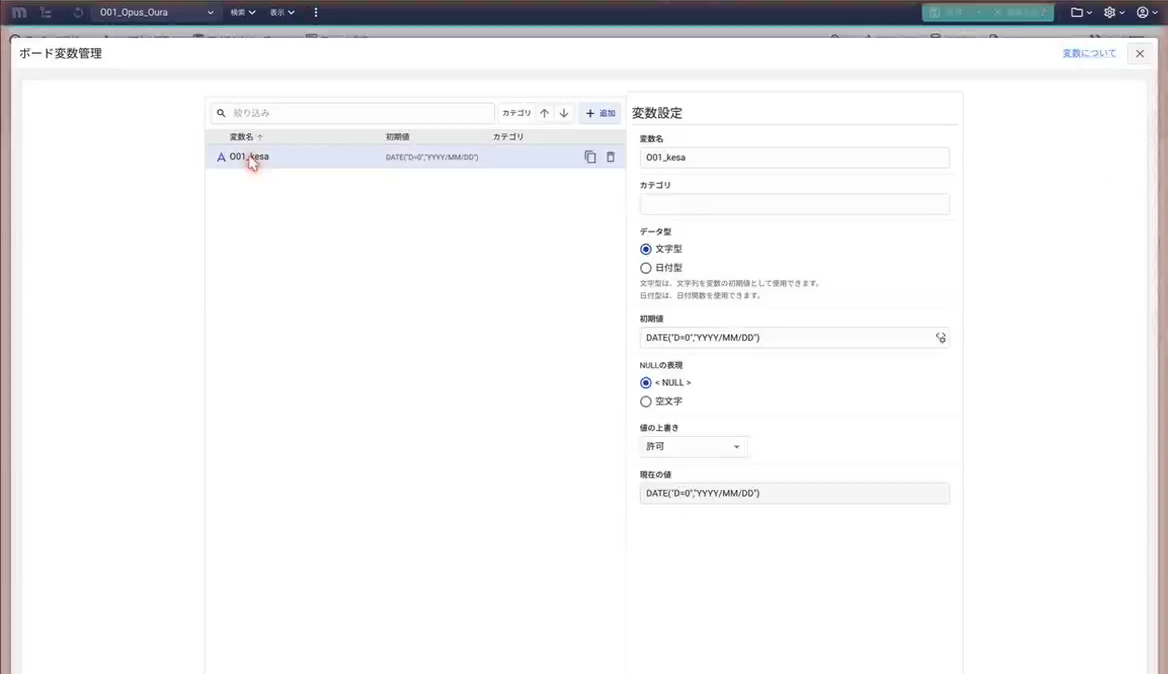
Task: Move category down with the down arrow
Action: click(x=564, y=113)
